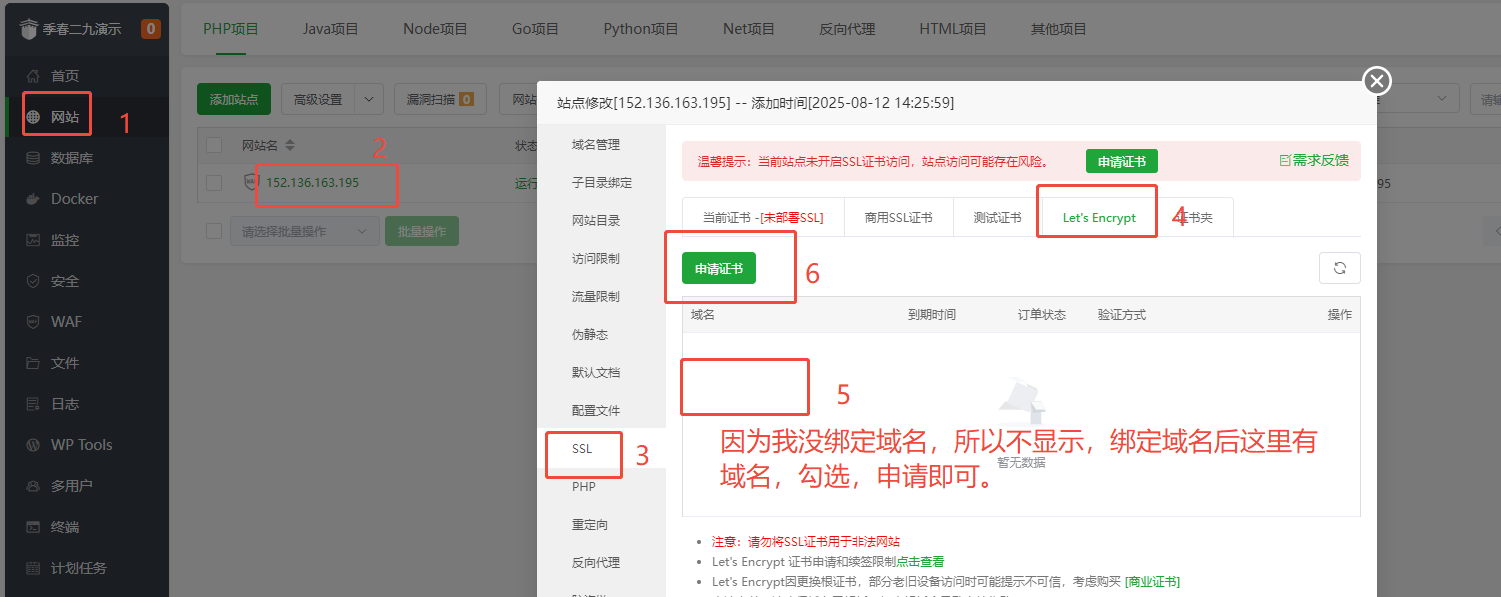The height and width of the screenshot is (597, 1501).
Task: Open the WP Tools WordPress icon
Action: 33,445
